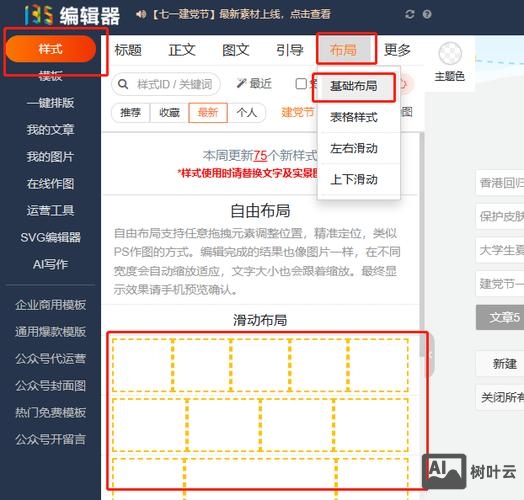
Task: Switch to the 引导 style tab
Action: point(289,50)
